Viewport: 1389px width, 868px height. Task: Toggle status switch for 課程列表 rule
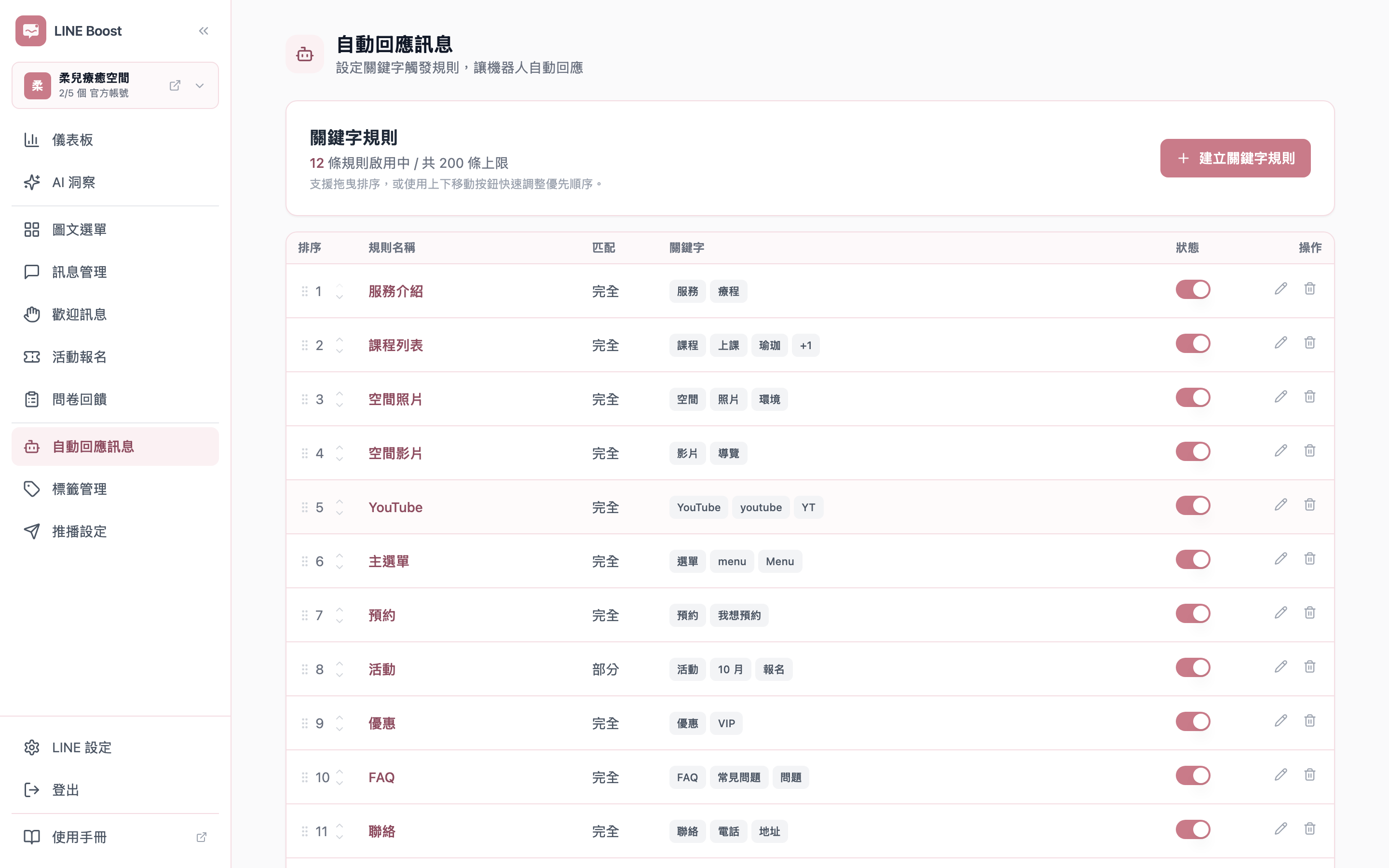1193,343
